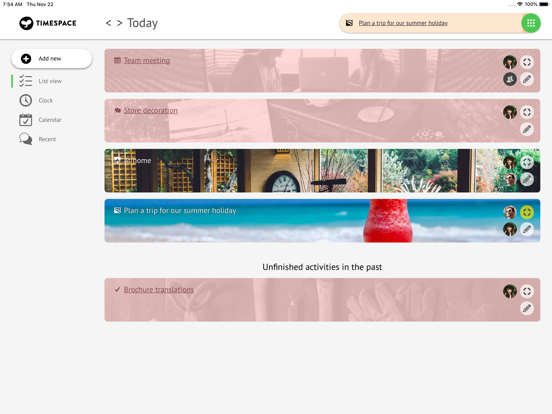Click Store decoration owner avatar
552x414 pixels.
(x=510, y=112)
